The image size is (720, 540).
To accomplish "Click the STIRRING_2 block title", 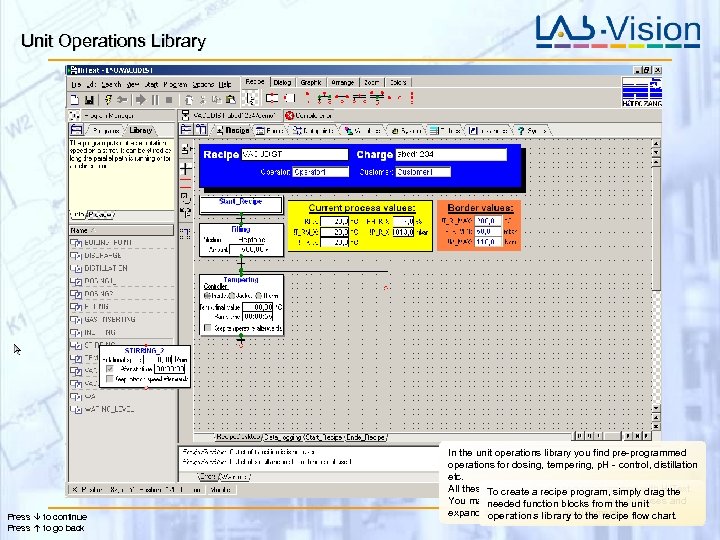I will (144, 350).
